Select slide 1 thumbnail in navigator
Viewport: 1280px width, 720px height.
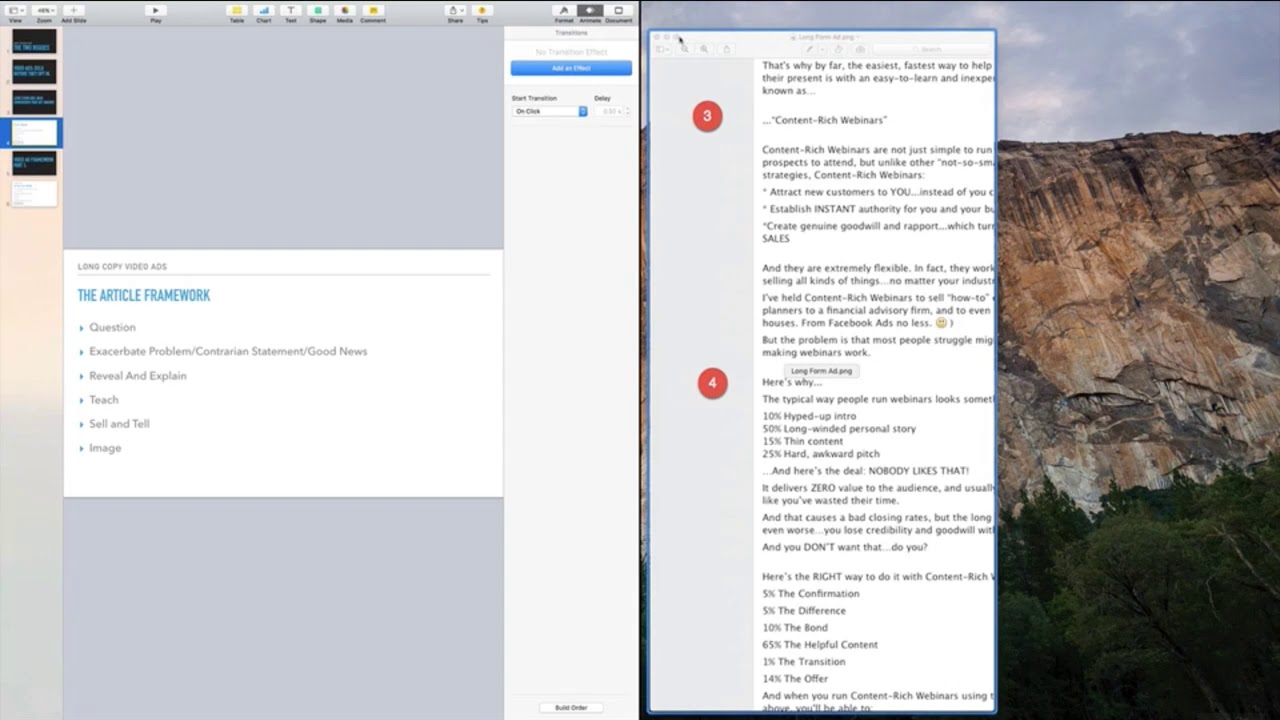point(34,42)
